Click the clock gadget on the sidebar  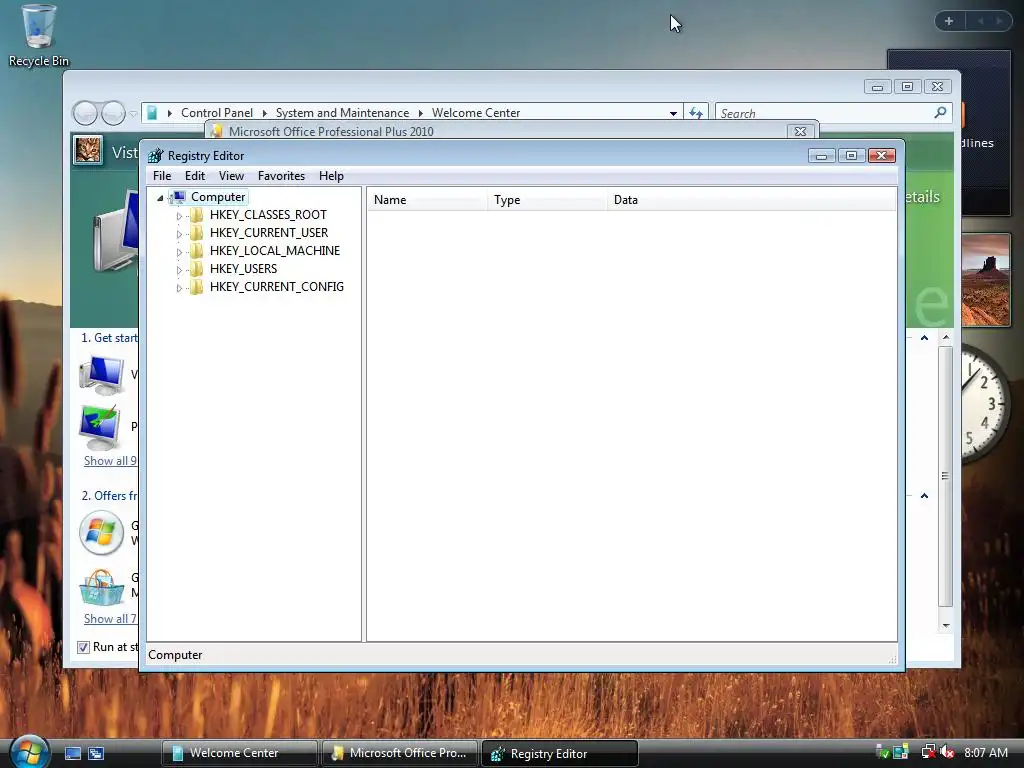tap(986, 404)
